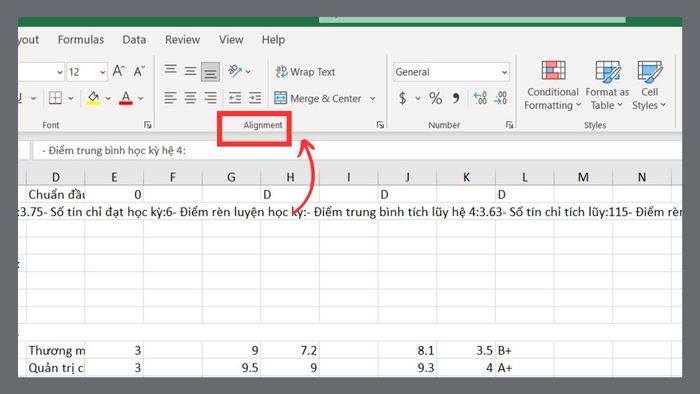Open the Font settings dialog launcher
The image size is (700, 394).
(147, 125)
